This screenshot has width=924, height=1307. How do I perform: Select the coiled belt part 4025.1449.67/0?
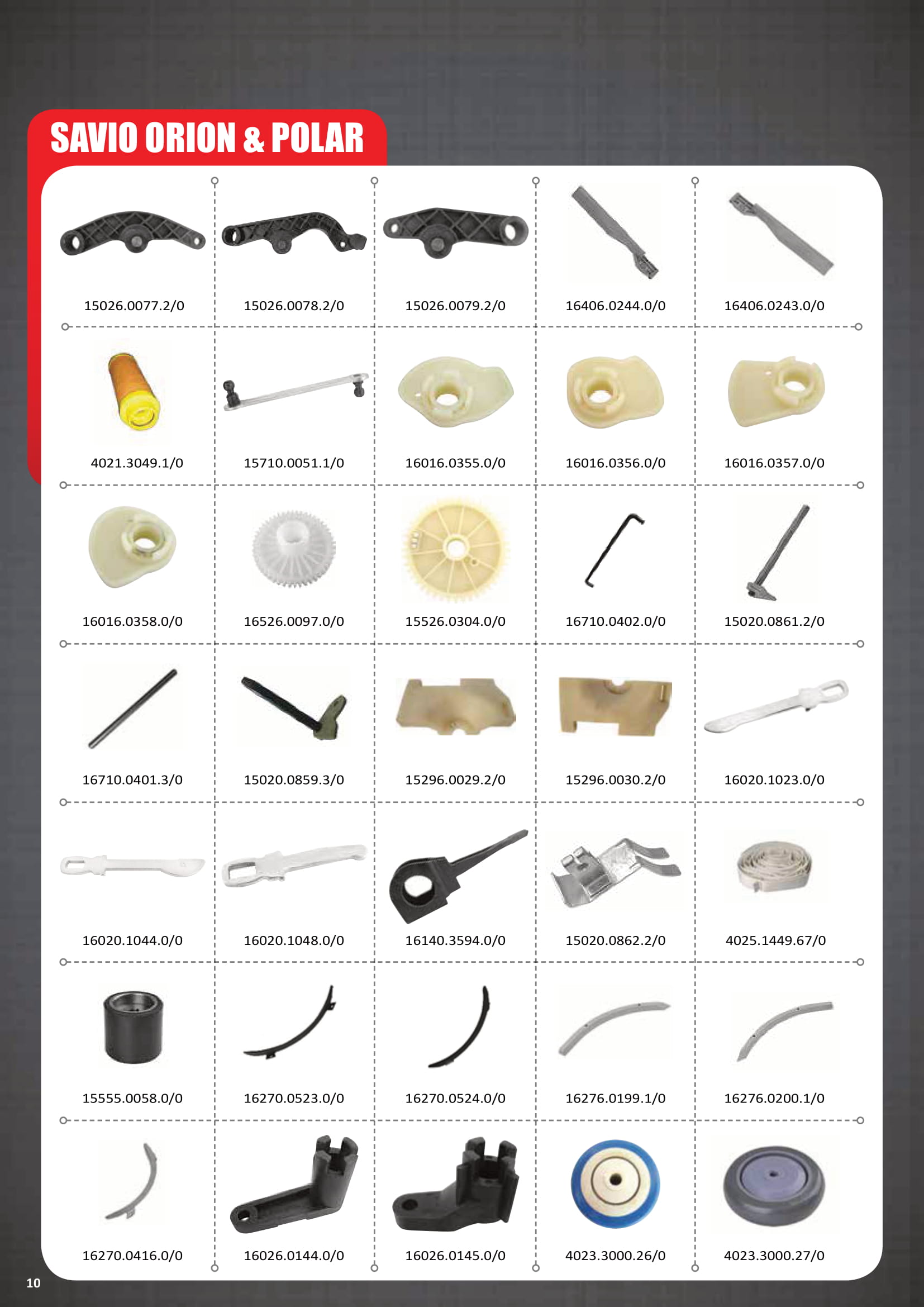click(x=774, y=867)
